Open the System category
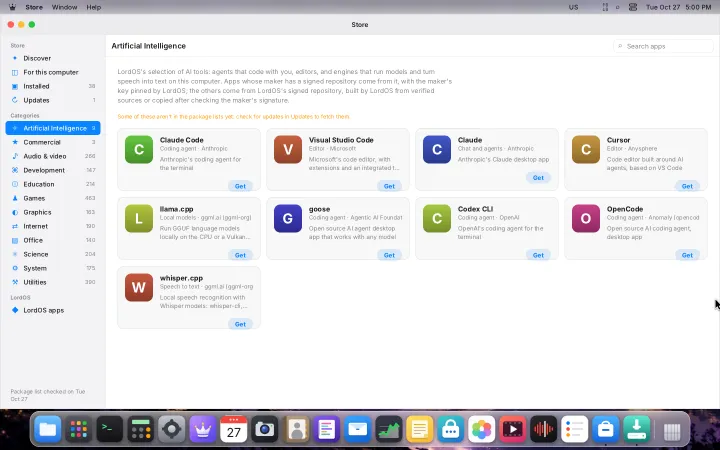The width and height of the screenshot is (720, 450). point(53,268)
